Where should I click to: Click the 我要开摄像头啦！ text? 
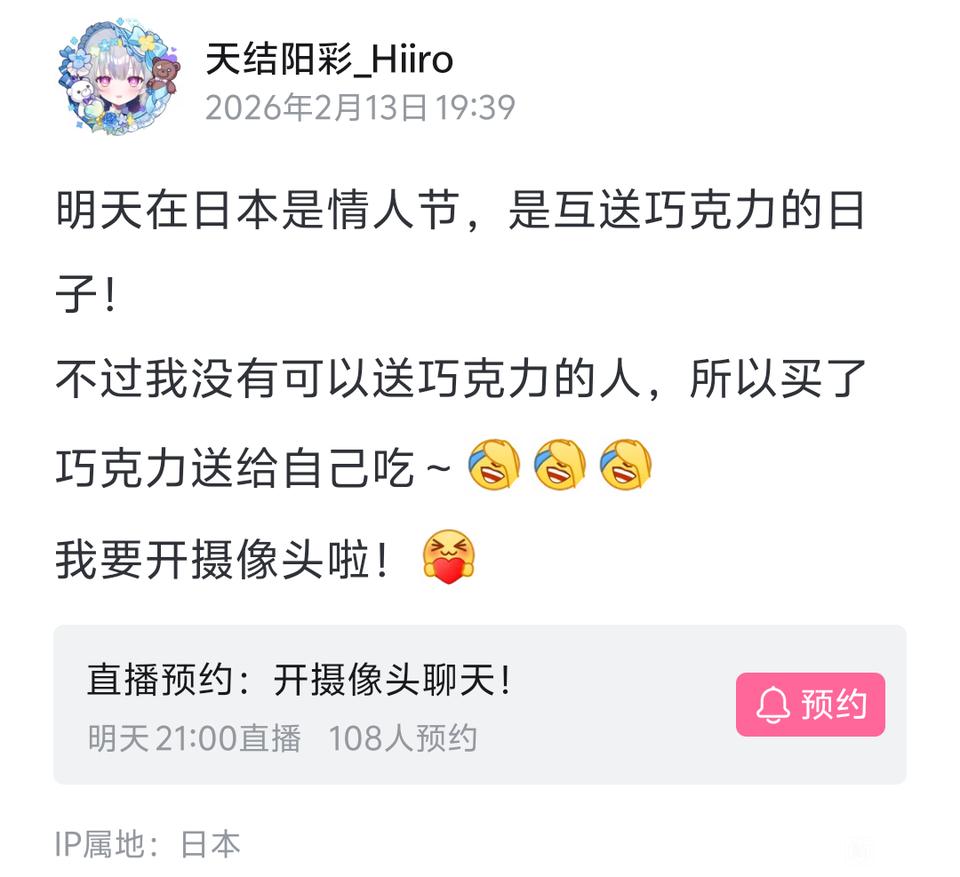click(x=222, y=559)
